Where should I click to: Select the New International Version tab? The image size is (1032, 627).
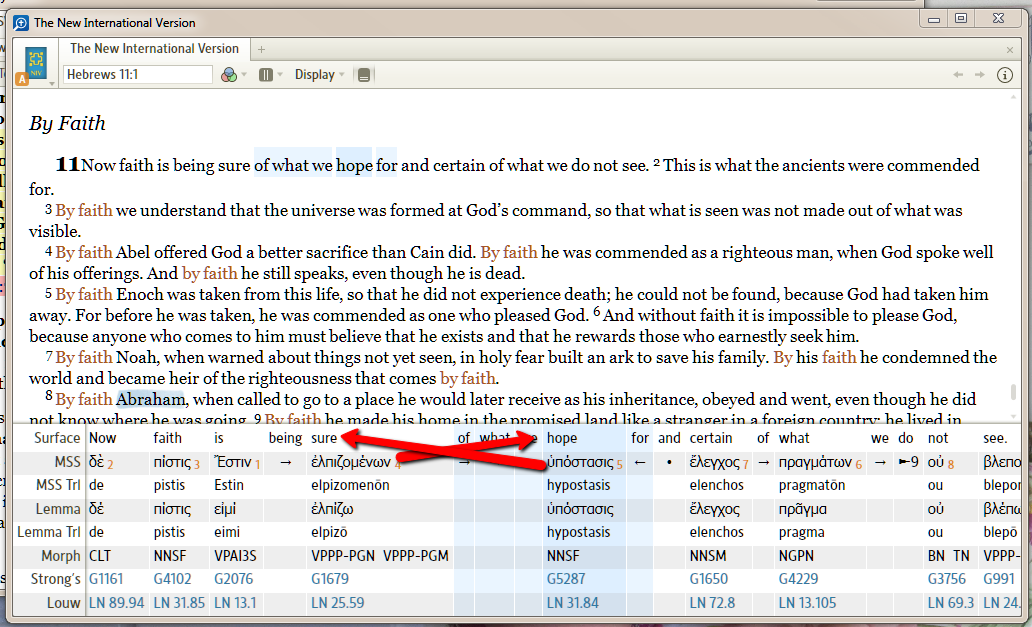(x=154, y=49)
